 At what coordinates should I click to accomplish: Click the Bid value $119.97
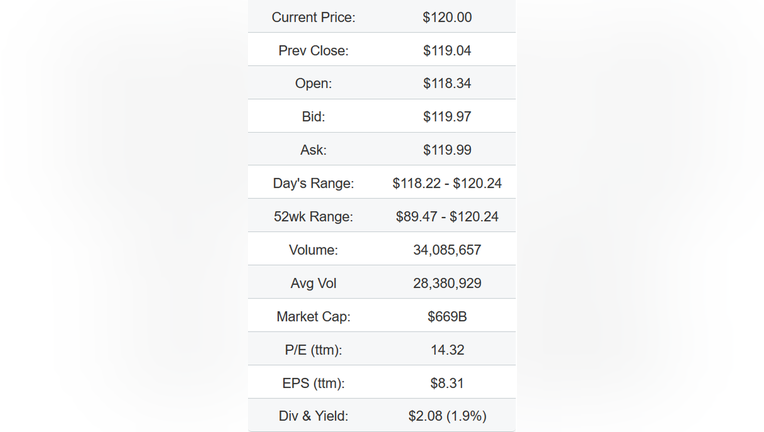pos(447,117)
